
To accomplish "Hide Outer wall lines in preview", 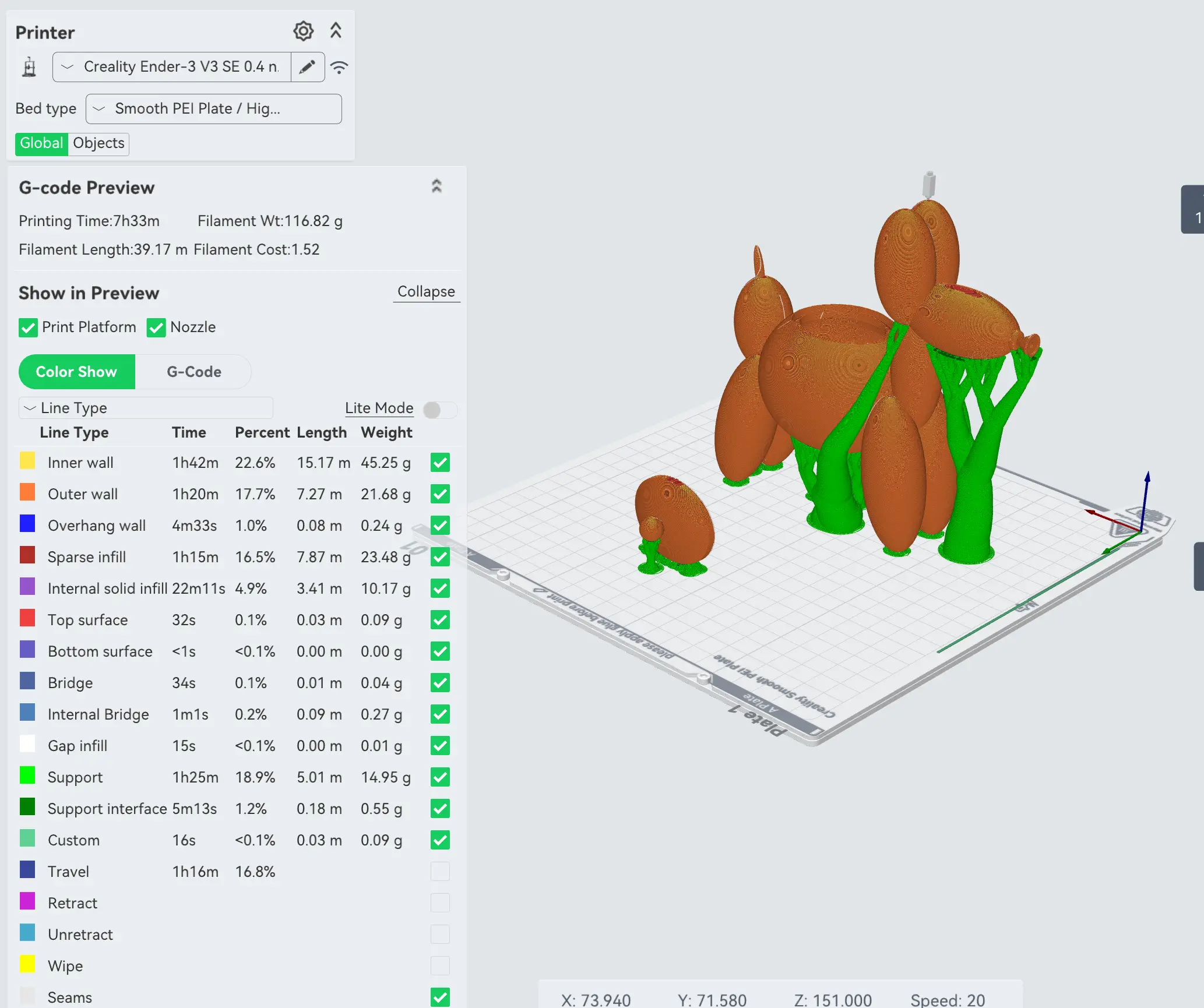I will 440,494.
